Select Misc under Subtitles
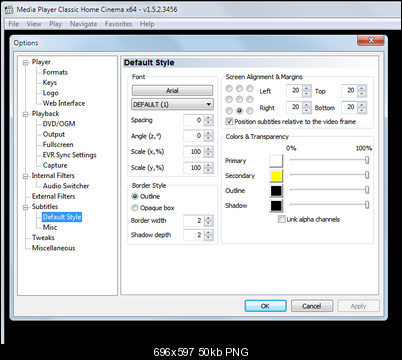Screen dimensions: 402x360 (50, 227)
